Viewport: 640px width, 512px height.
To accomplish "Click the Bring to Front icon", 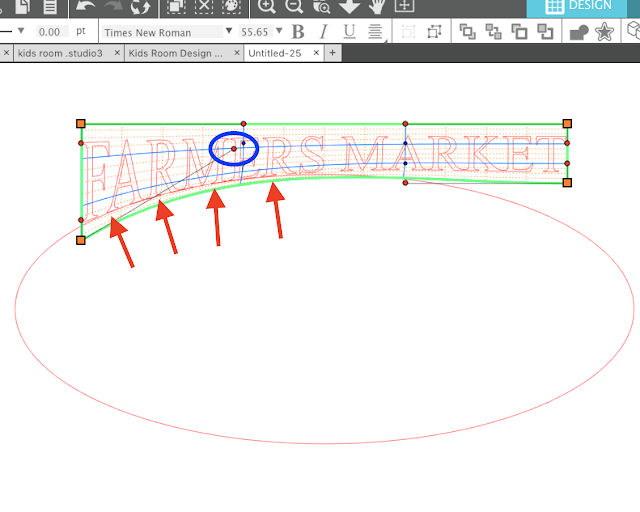I will point(467,32).
